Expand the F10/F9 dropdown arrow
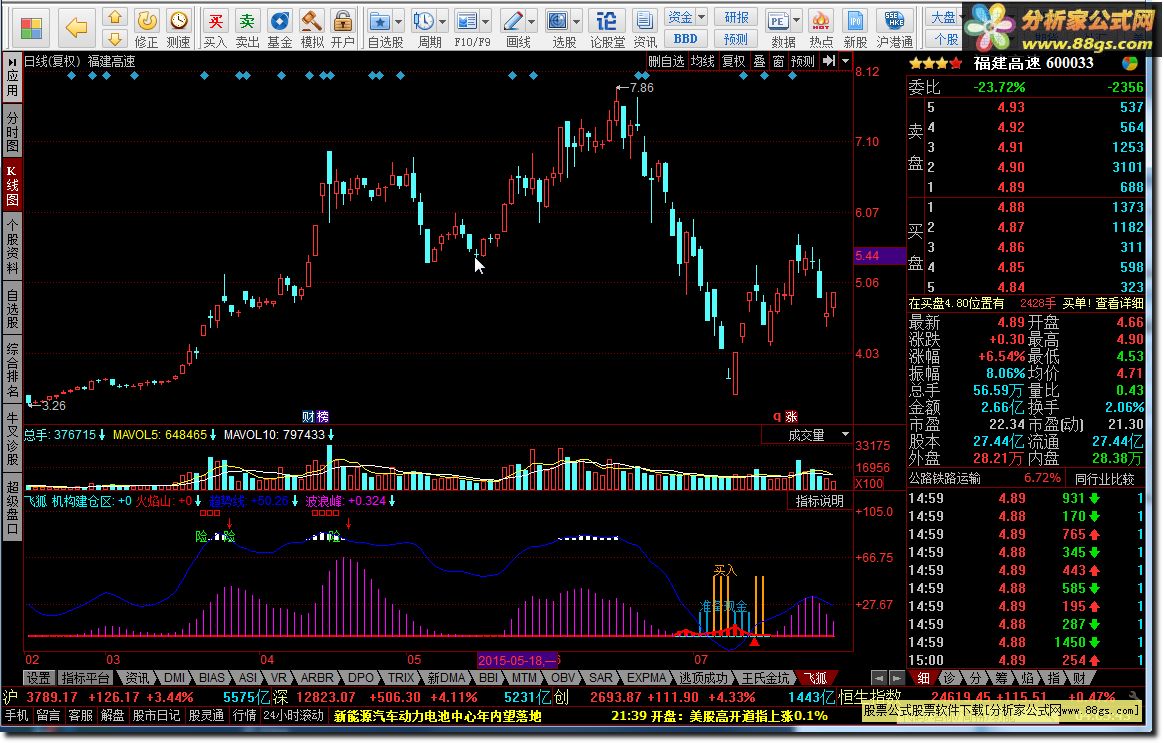Viewport: 1164px width, 743px height. click(x=486, y=21)
